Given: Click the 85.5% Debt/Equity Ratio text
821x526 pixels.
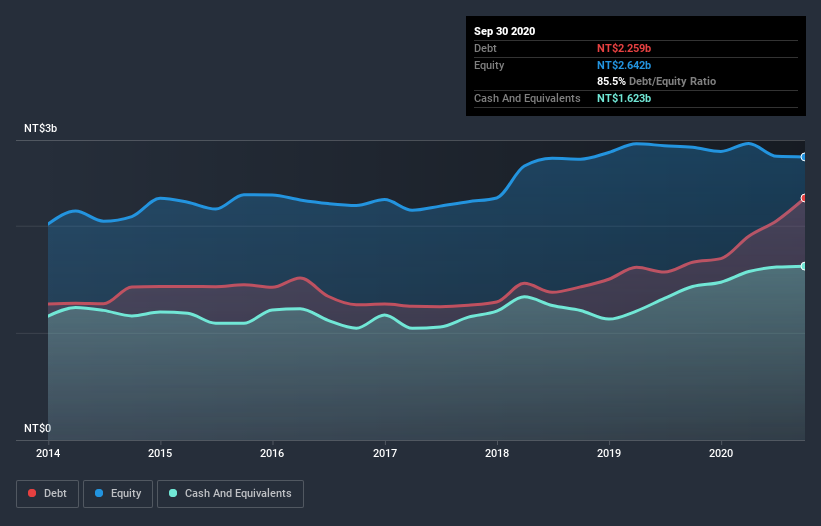Looking at the screenshot, I should click(x=657, y=82).
